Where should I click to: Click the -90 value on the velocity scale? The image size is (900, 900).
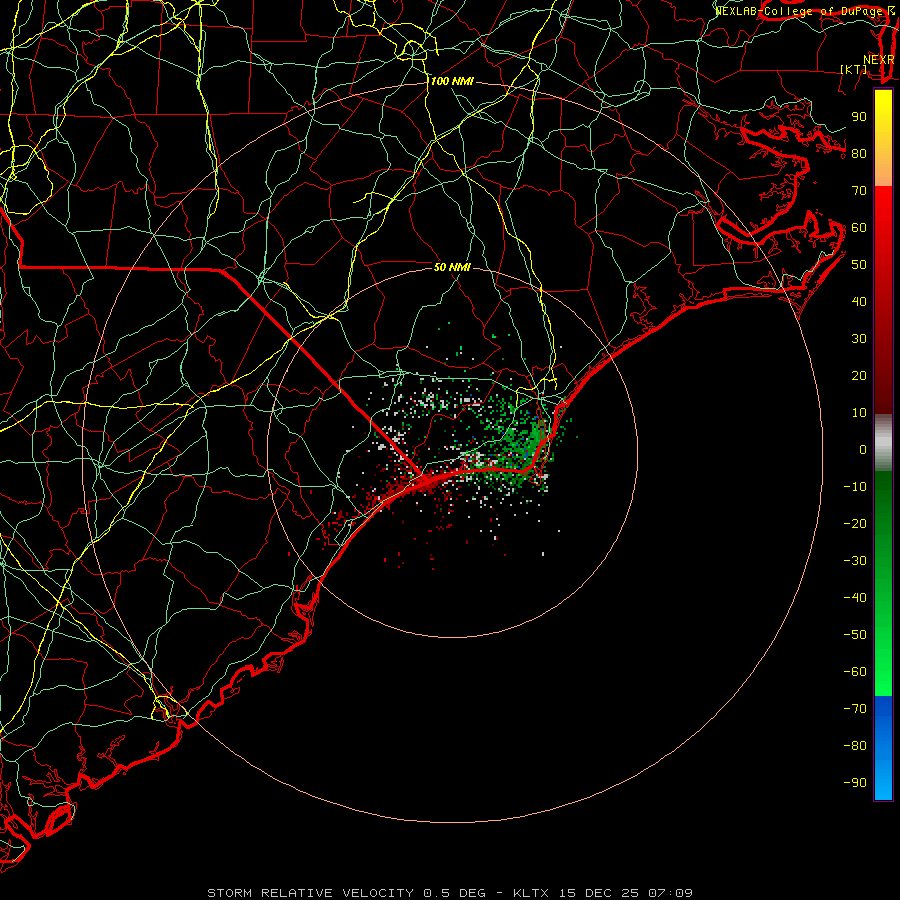[855, 783]
